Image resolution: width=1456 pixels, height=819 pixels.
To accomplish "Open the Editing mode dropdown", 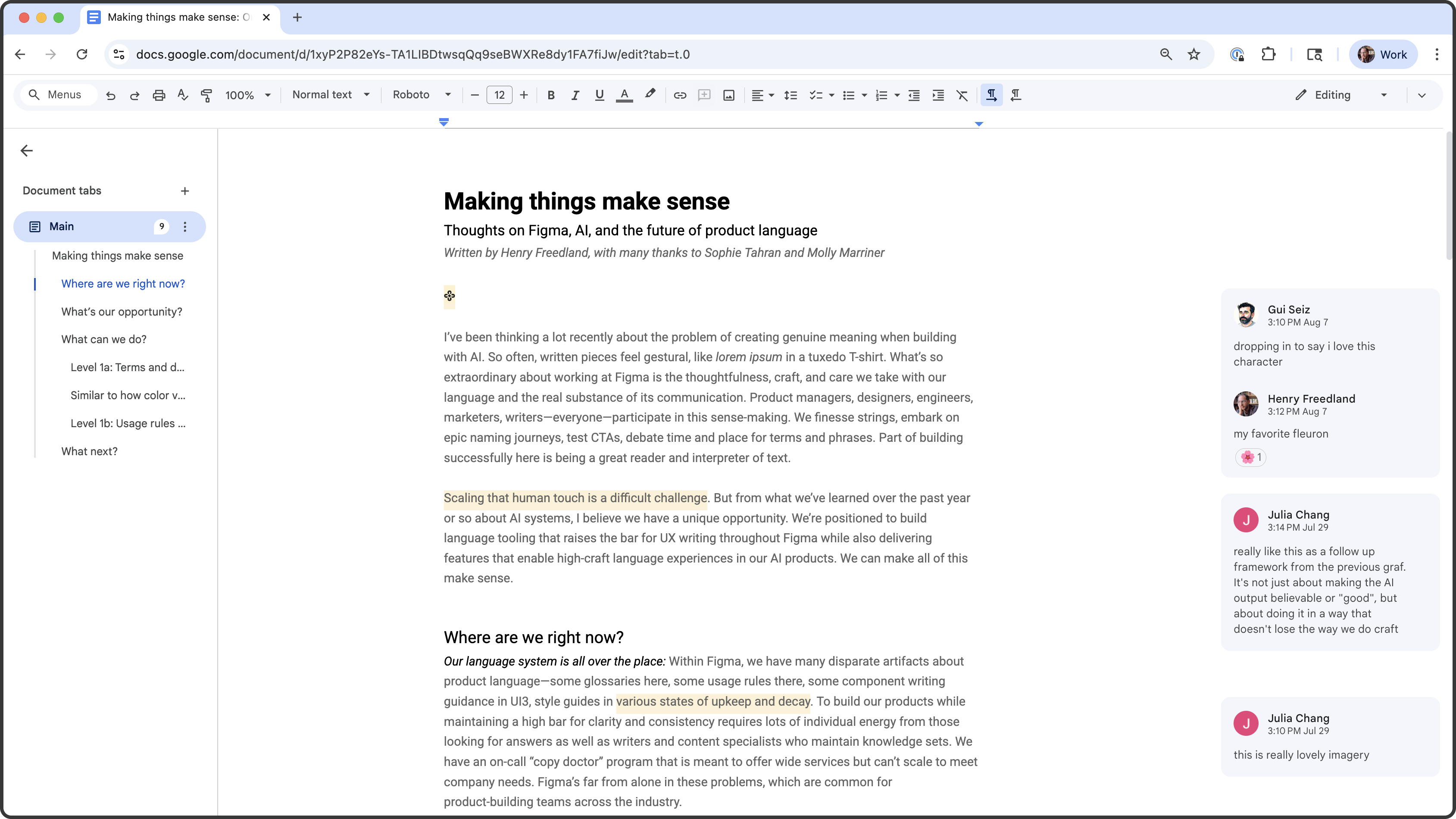I will coord(1342,95).
